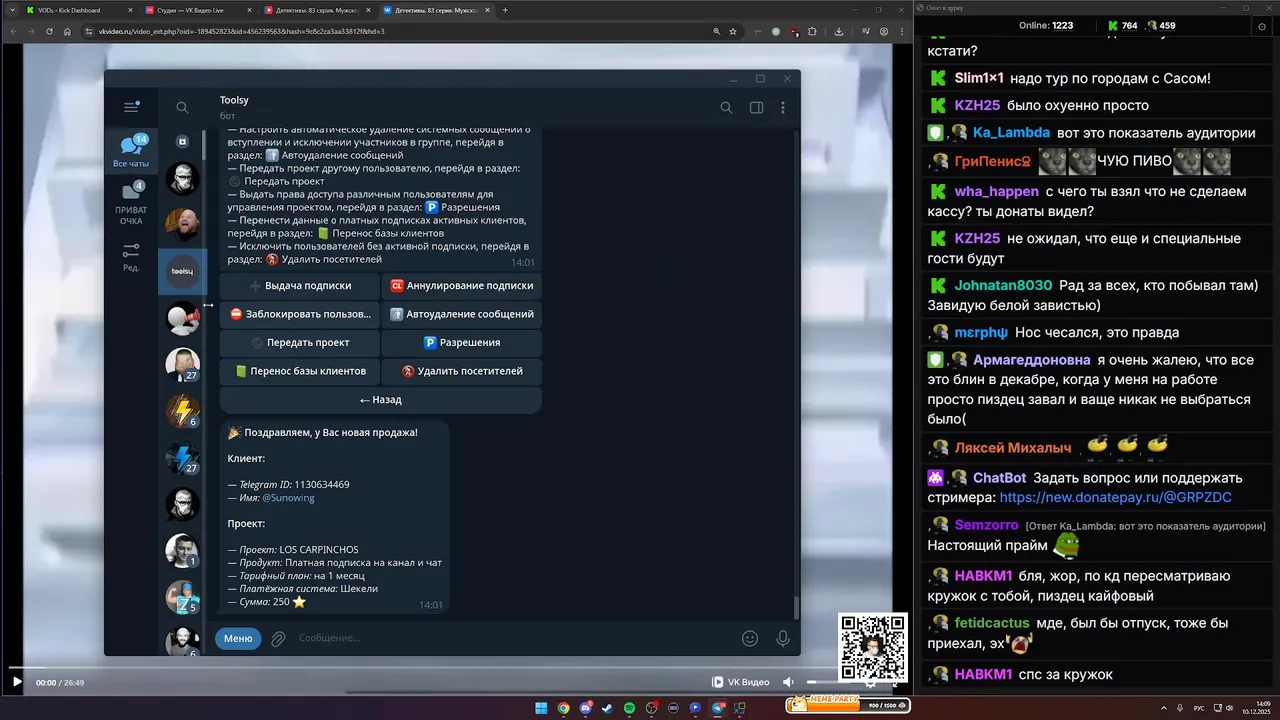Open the Toolsy chat three-dot menu
Viewport: 1280px width, 720px height.
783,108
